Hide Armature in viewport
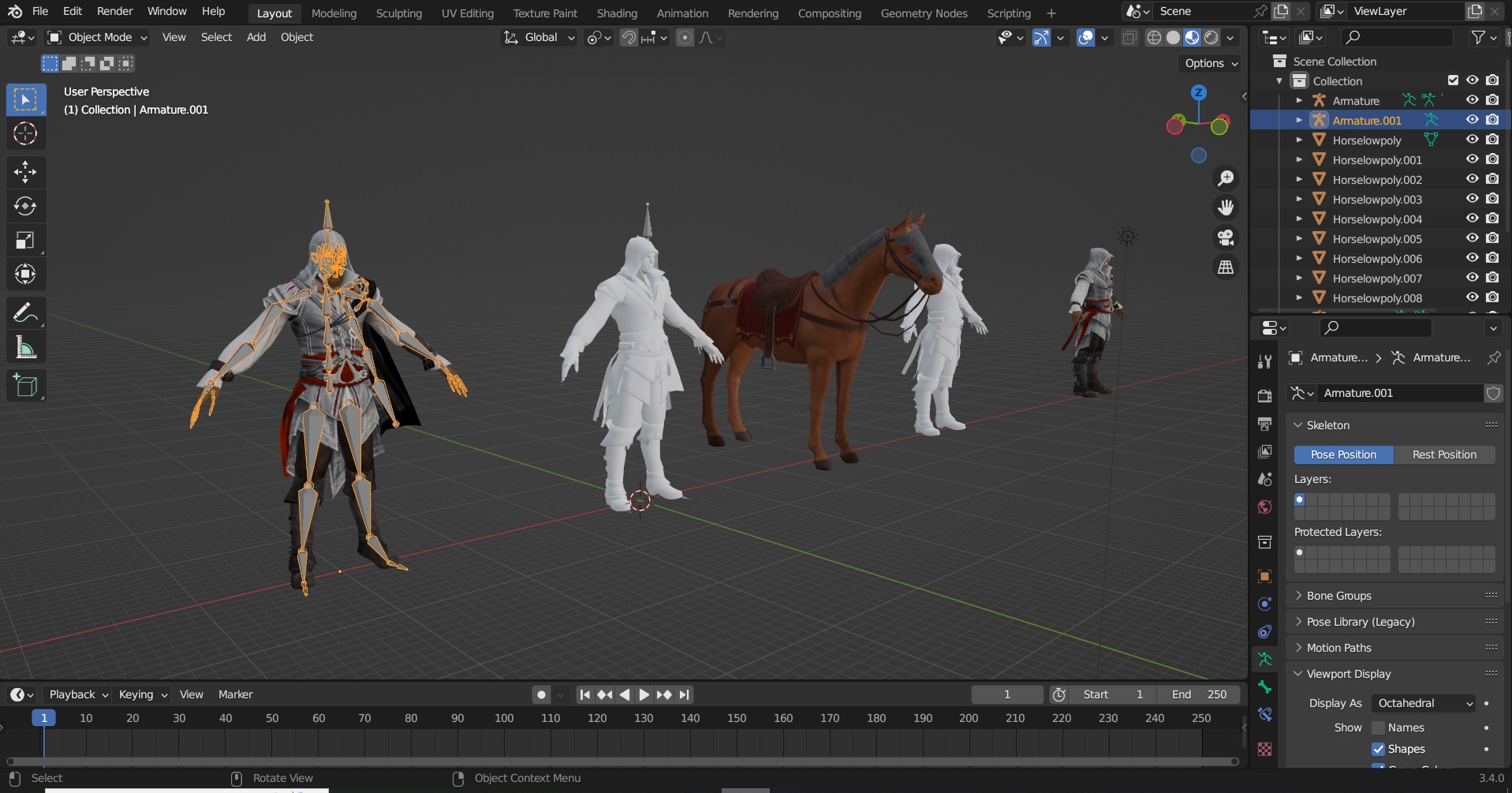1512x793 pixels. coord(1472,100)
